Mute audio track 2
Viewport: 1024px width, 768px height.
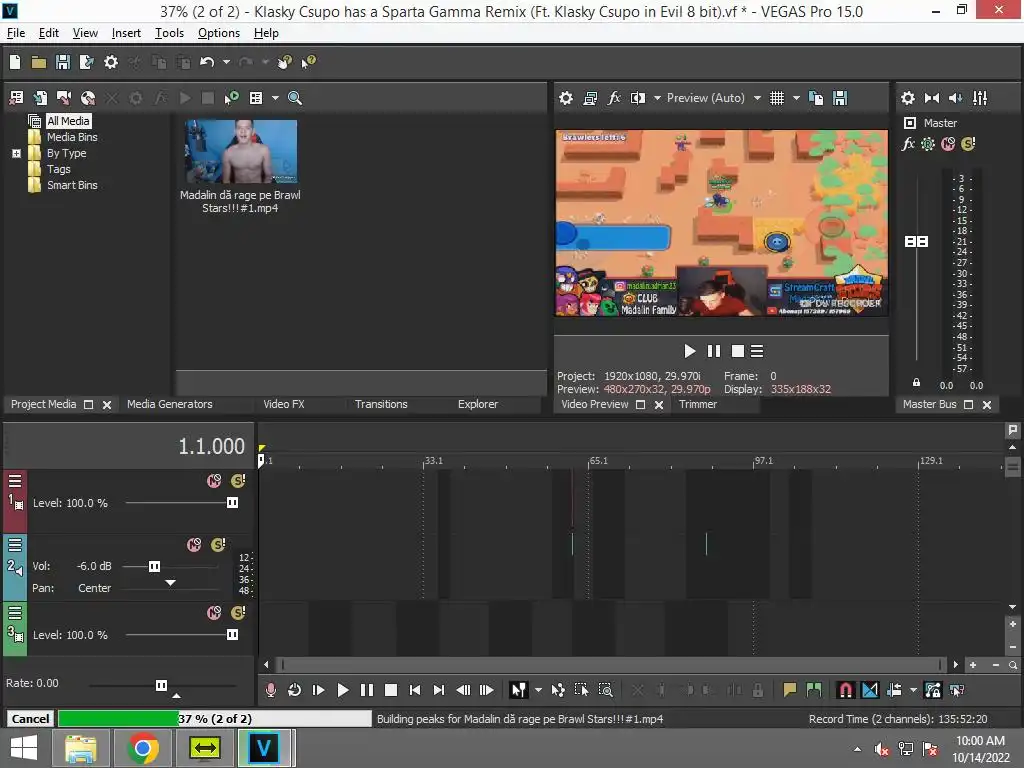coord(194,545)
